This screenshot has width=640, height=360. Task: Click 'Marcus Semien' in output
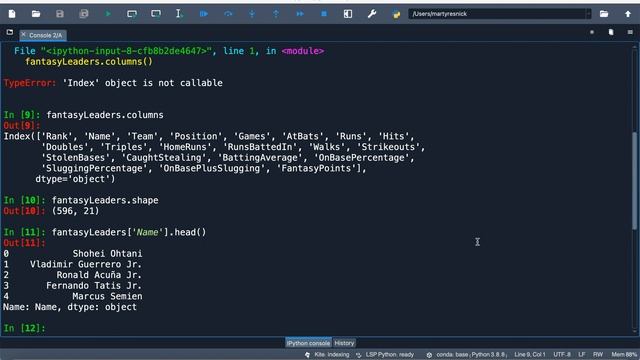point(107,296)
